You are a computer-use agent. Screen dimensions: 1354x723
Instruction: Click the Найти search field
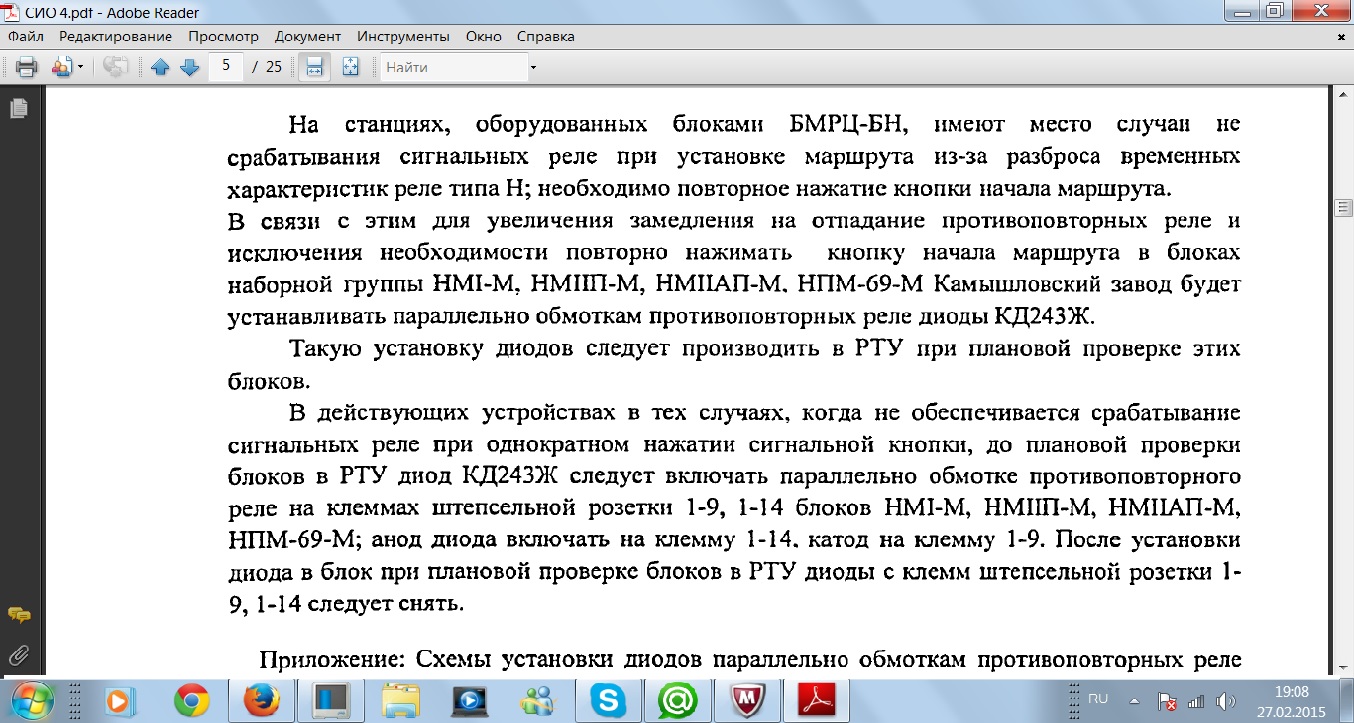pos(453,67)
